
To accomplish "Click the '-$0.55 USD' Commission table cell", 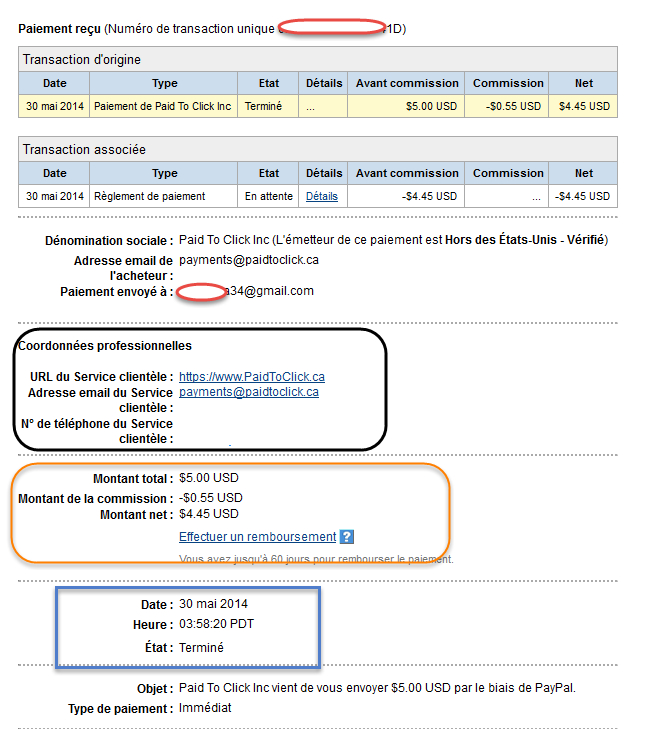I will [506, 106].
